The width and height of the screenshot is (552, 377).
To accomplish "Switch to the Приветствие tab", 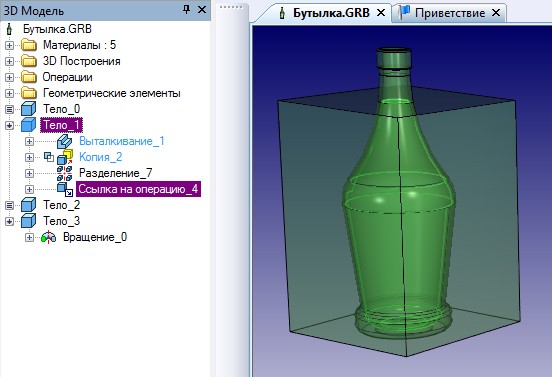I will pyautogui.click(x=450, y=13).
